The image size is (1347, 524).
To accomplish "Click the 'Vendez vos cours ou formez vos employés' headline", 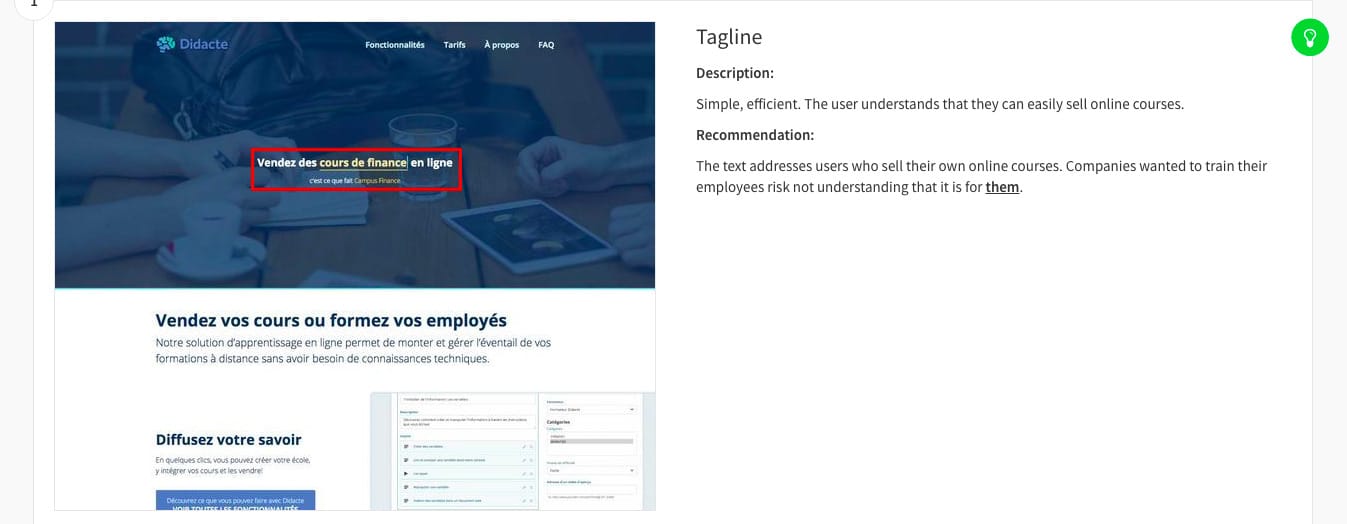I will [x=331, y=320].
